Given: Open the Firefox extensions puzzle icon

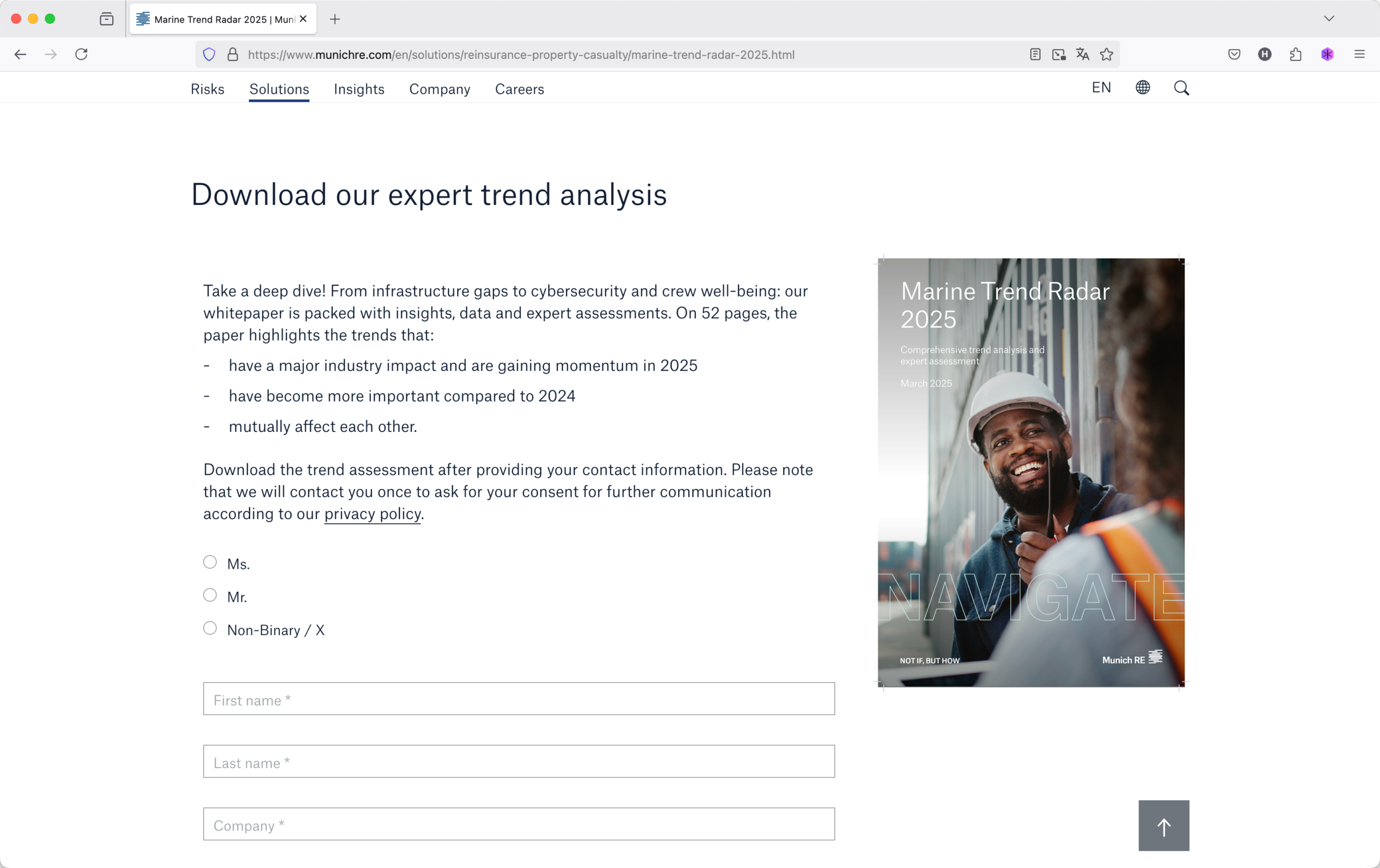Looking at the screenshot, I should [1296, 54].
